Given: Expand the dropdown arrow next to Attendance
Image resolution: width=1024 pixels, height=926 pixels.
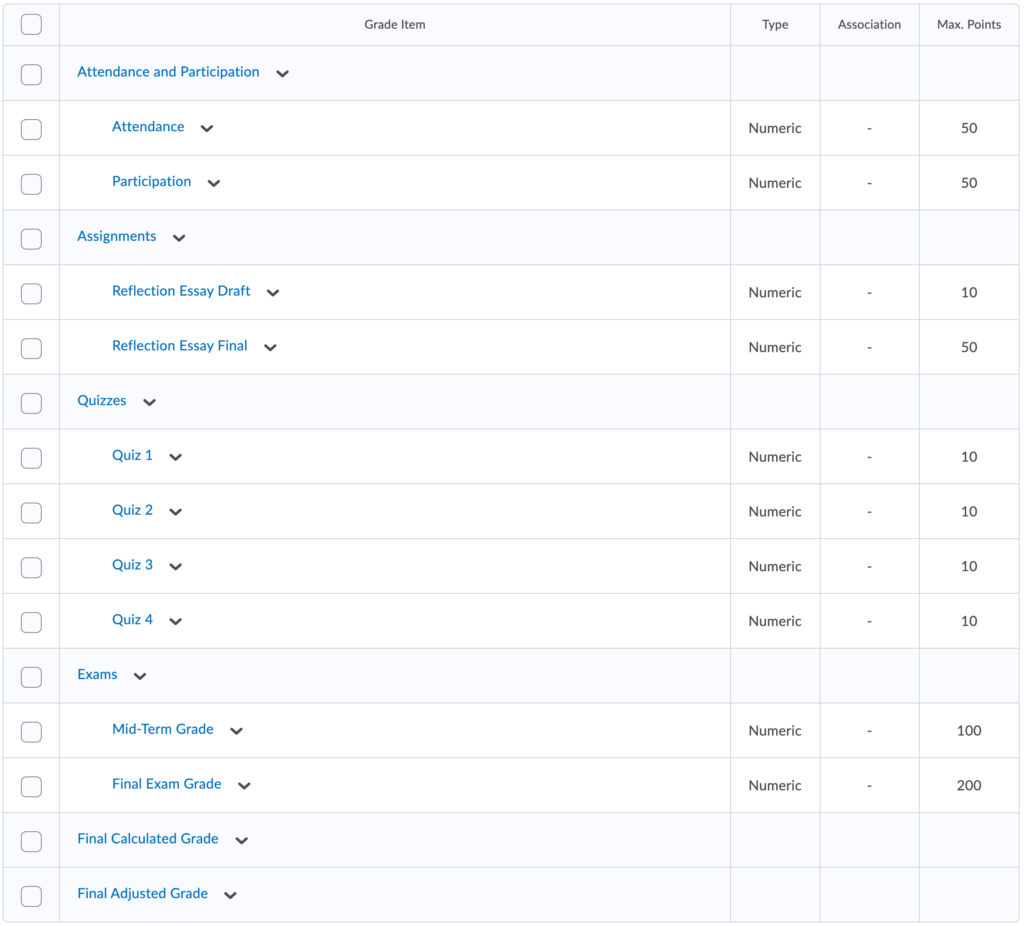Looking at the screenshot, I should click(x=206, y=128).
